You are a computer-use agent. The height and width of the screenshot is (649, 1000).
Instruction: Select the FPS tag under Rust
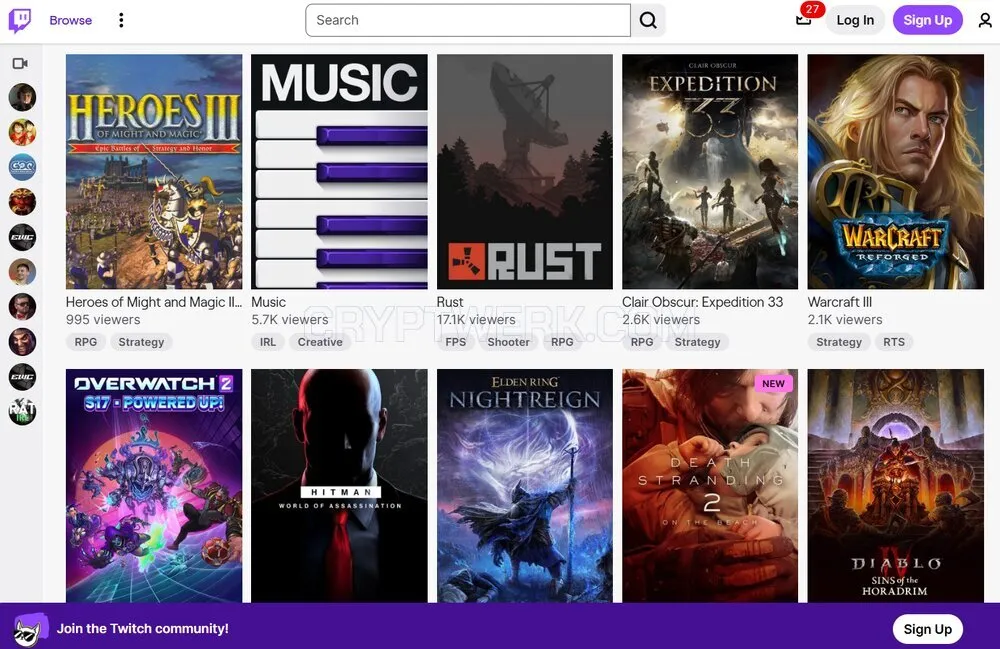point(455,342)
